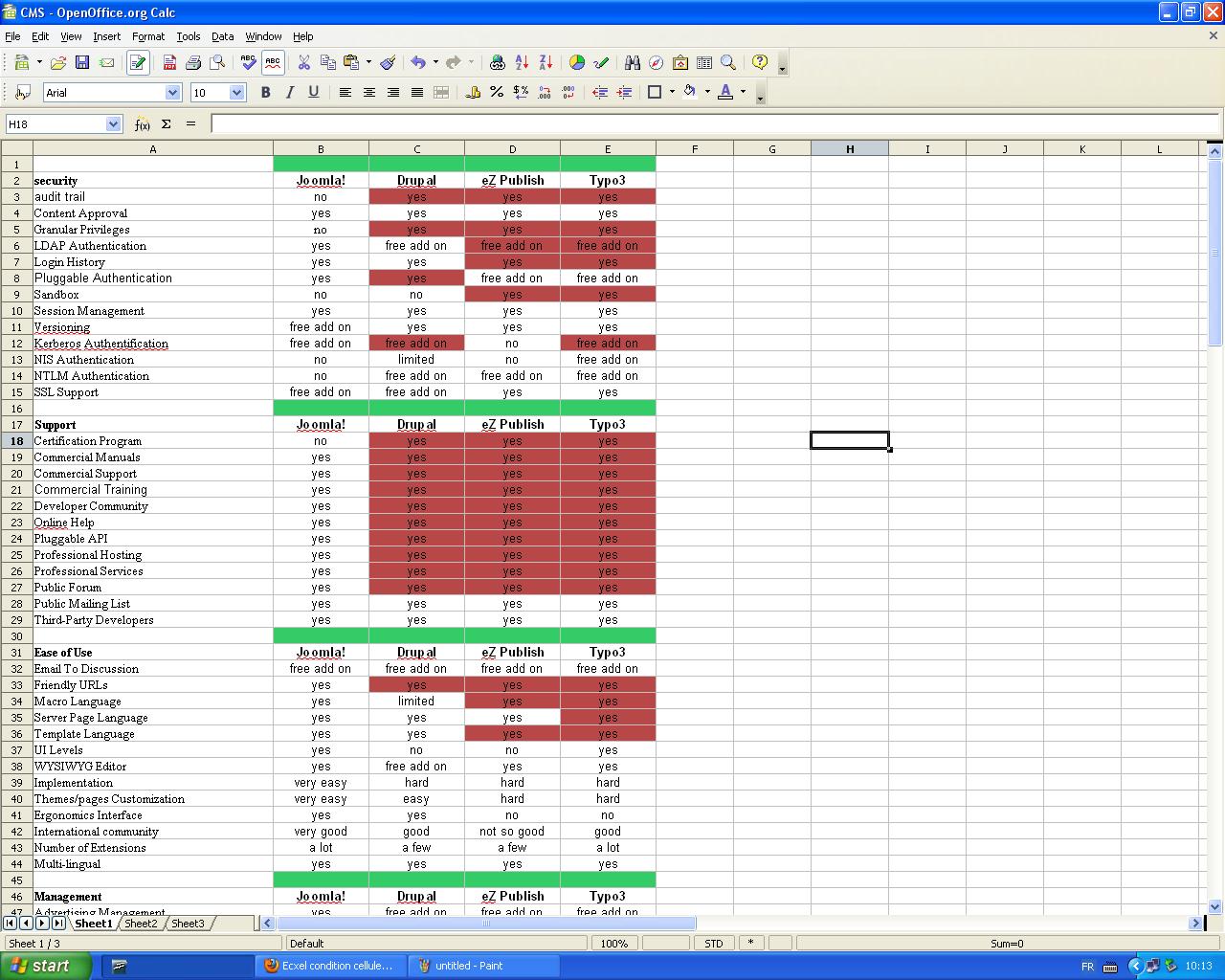The height and width of the screenshot is (980, 1225).
Task: Click inside the formula input line
Action: (715, 123)
